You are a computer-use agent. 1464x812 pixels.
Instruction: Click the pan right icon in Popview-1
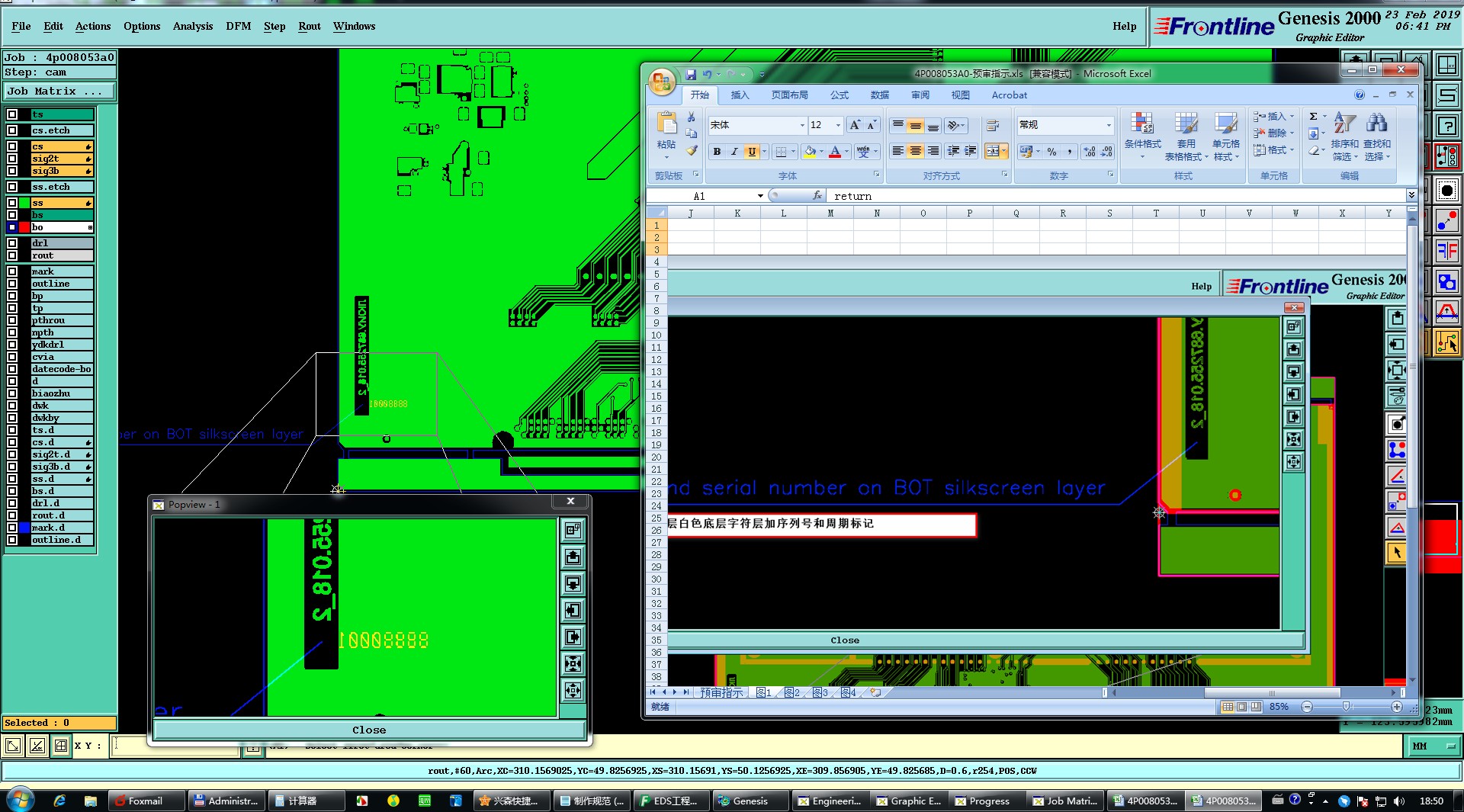pyautogui.click(x=573, y=637)
